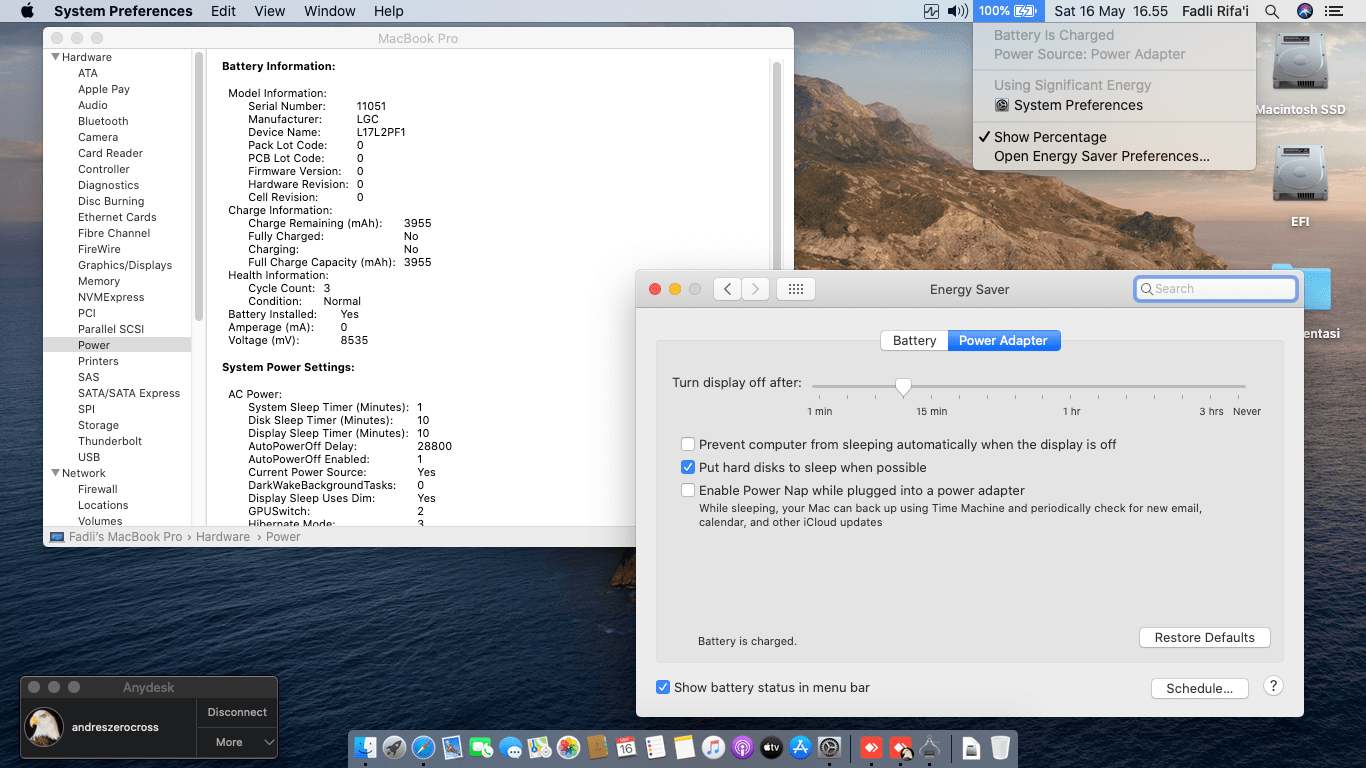Screen dimensions: 1366x768
Task: Activate Siri from the menu bar
Action: [1304, 11]
